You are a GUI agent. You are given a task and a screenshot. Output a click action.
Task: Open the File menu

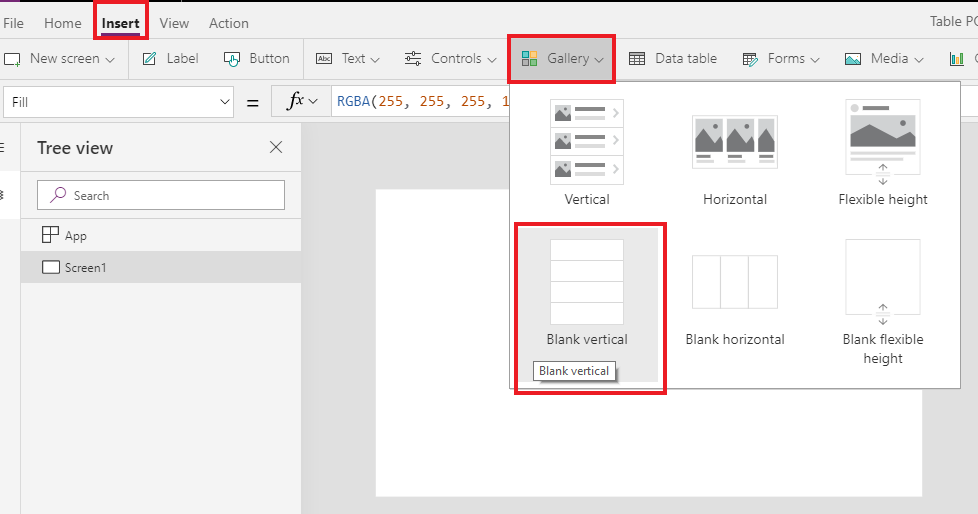click(13, 23)
